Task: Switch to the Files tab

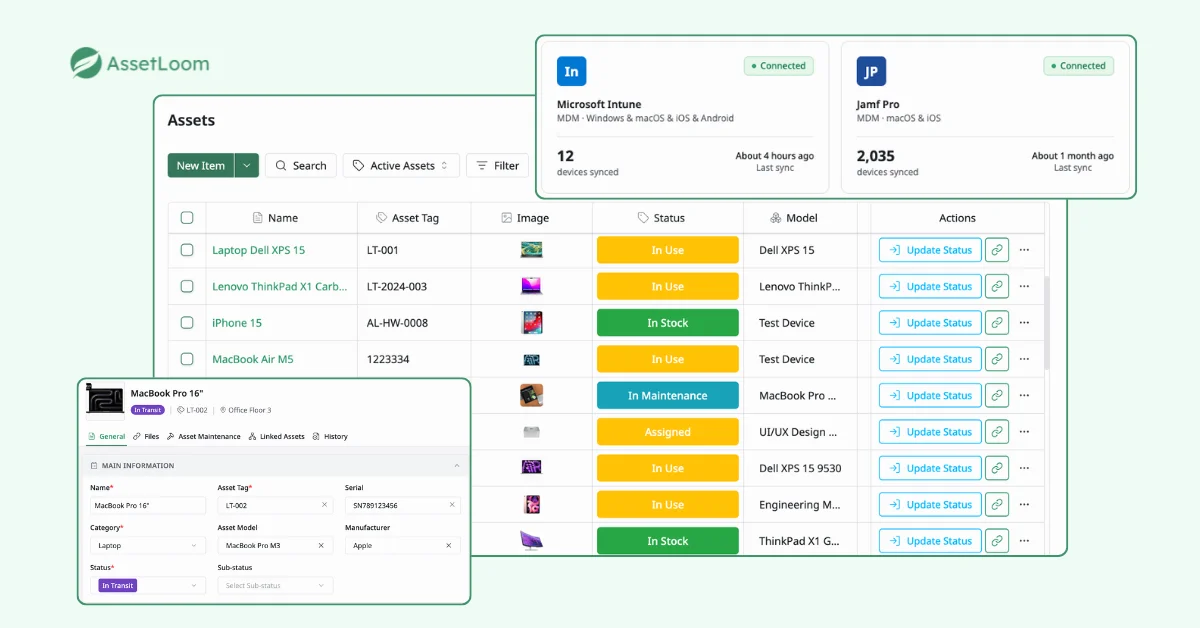Action: coord(146,436)
